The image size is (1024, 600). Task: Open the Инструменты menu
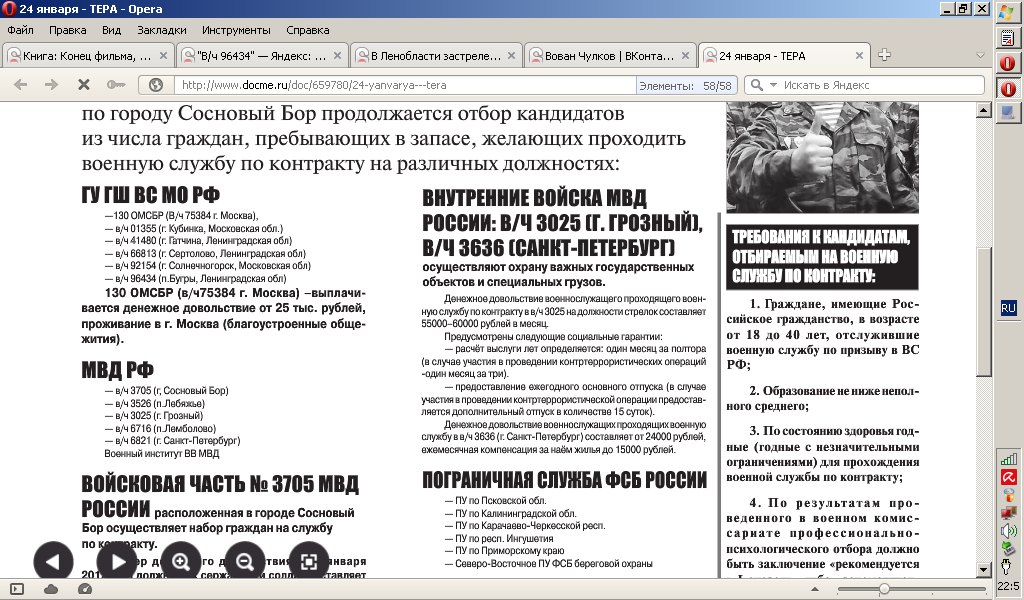236,30
